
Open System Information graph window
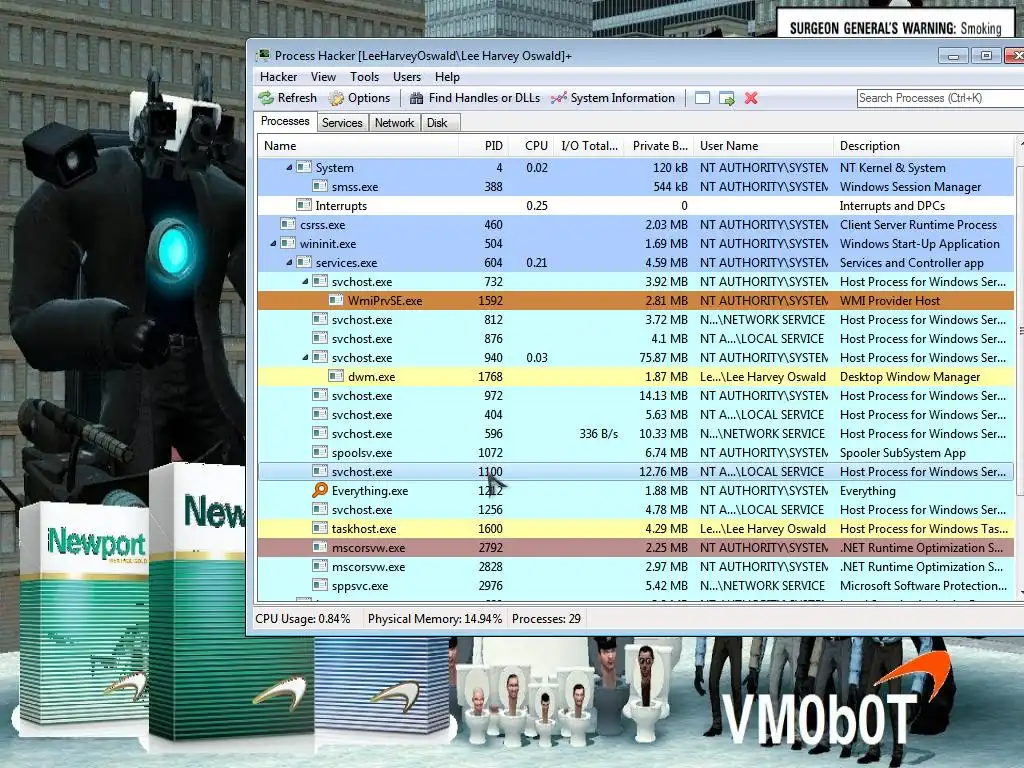(613, 98)
